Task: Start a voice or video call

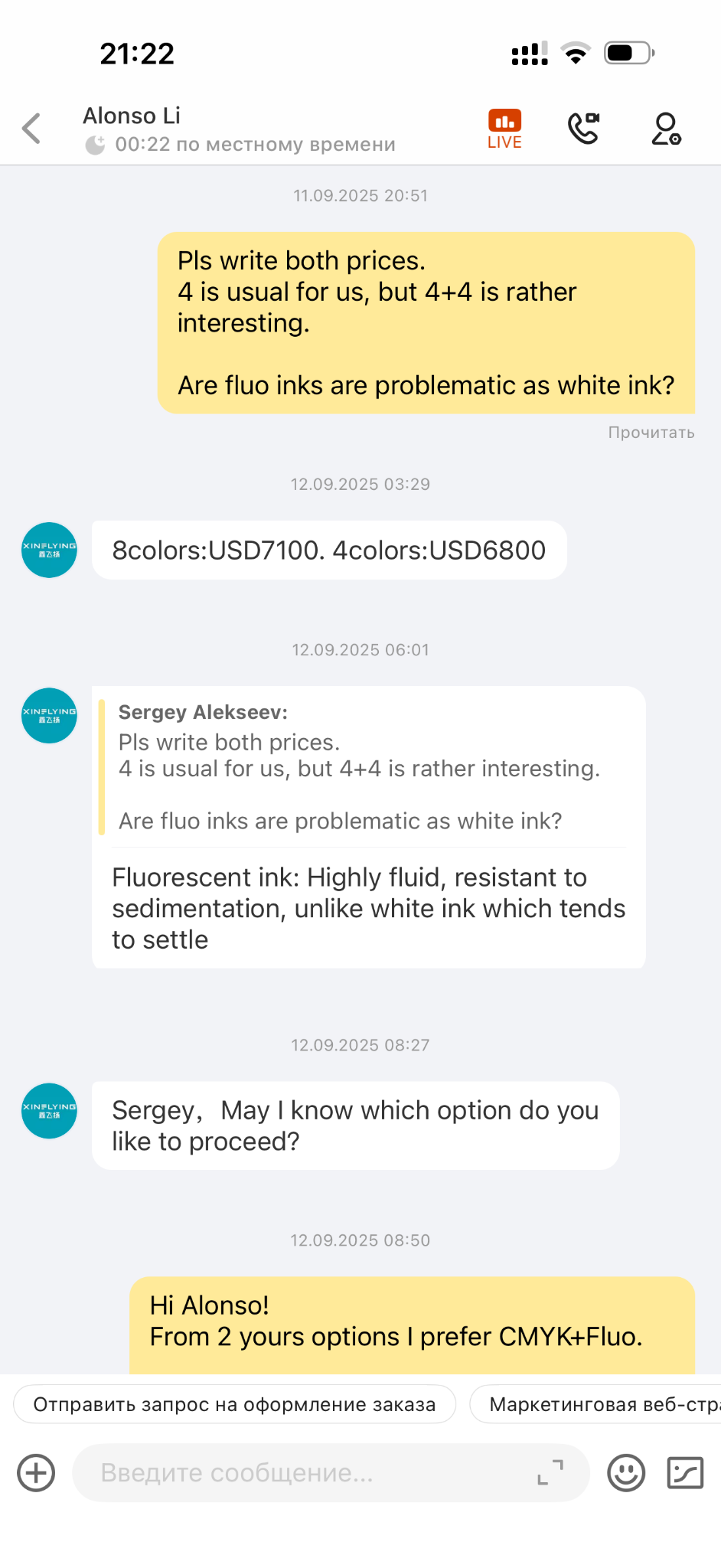Action: [x=583, y=129]
